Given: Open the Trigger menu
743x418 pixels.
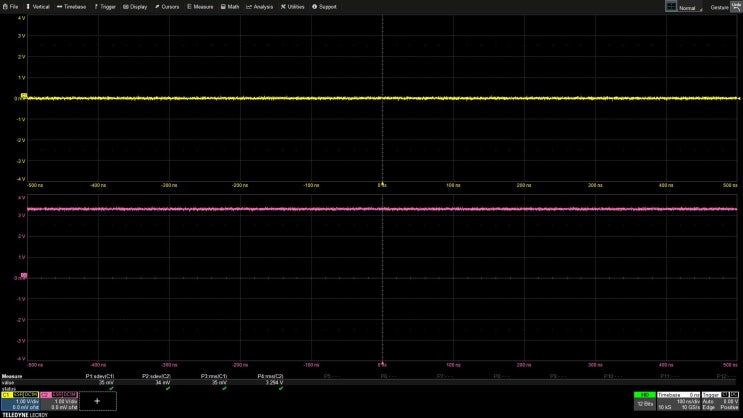Looking at the screenshot, I should coord(106,6).
